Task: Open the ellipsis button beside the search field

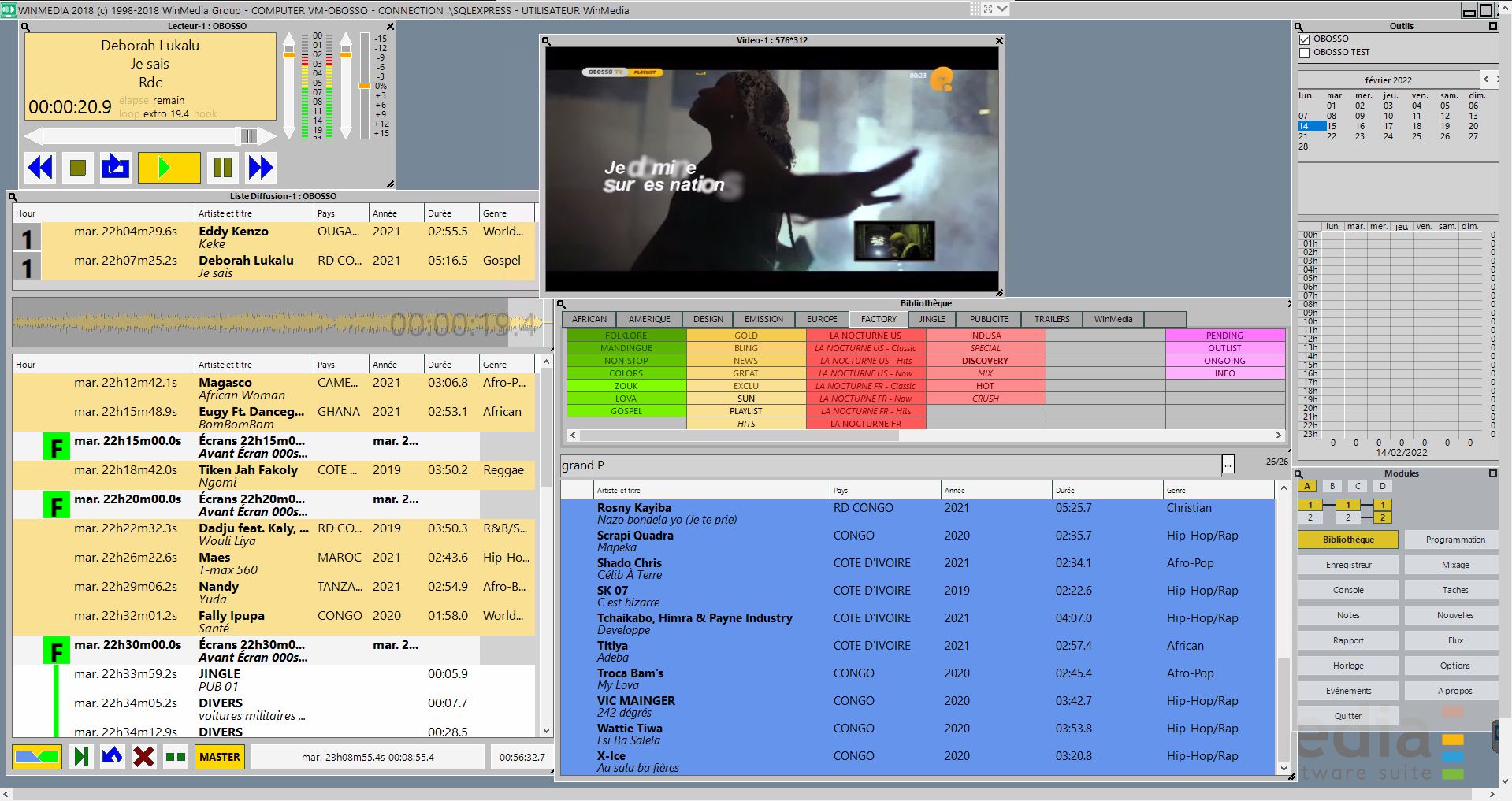Action: pos(1228,465)
